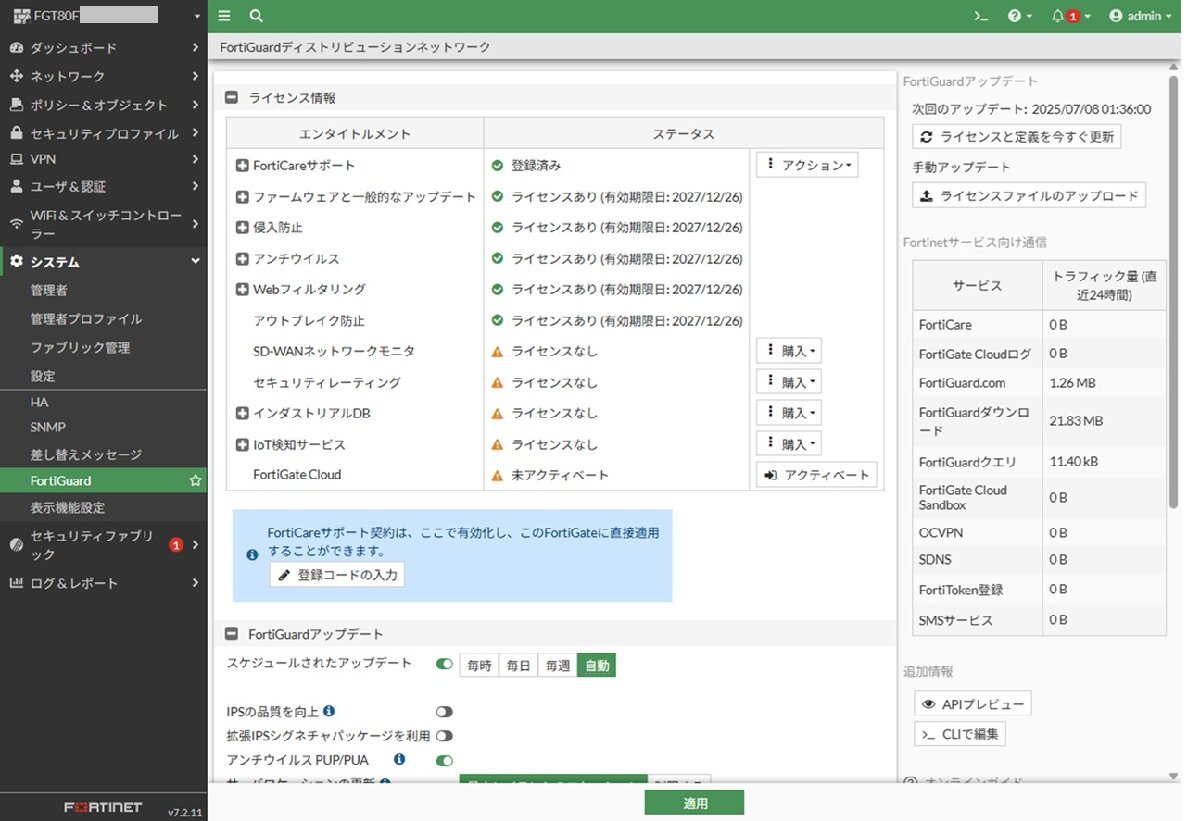This screenshot has width=1200, height=821.
Task: Toggle スケジュールされたアップデート switch
Action: (x=445, y=664)
